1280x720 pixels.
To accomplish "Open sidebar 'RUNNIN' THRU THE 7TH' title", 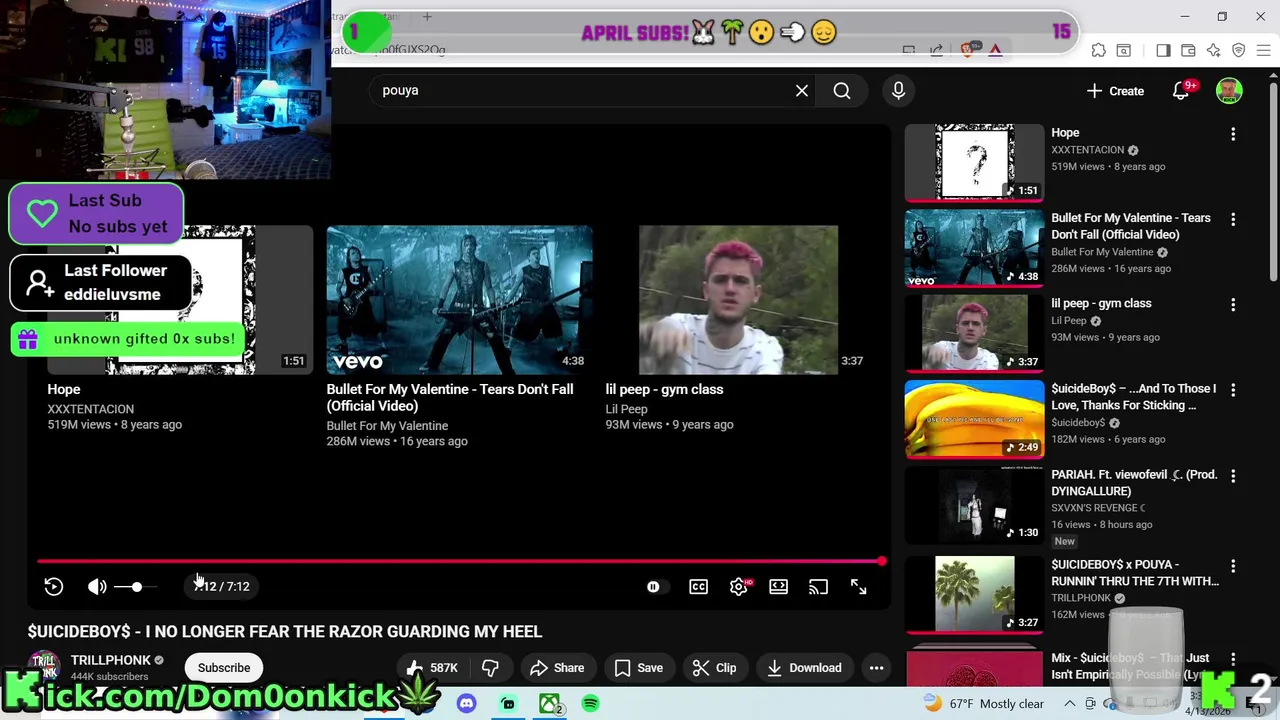I will 1135,573.
